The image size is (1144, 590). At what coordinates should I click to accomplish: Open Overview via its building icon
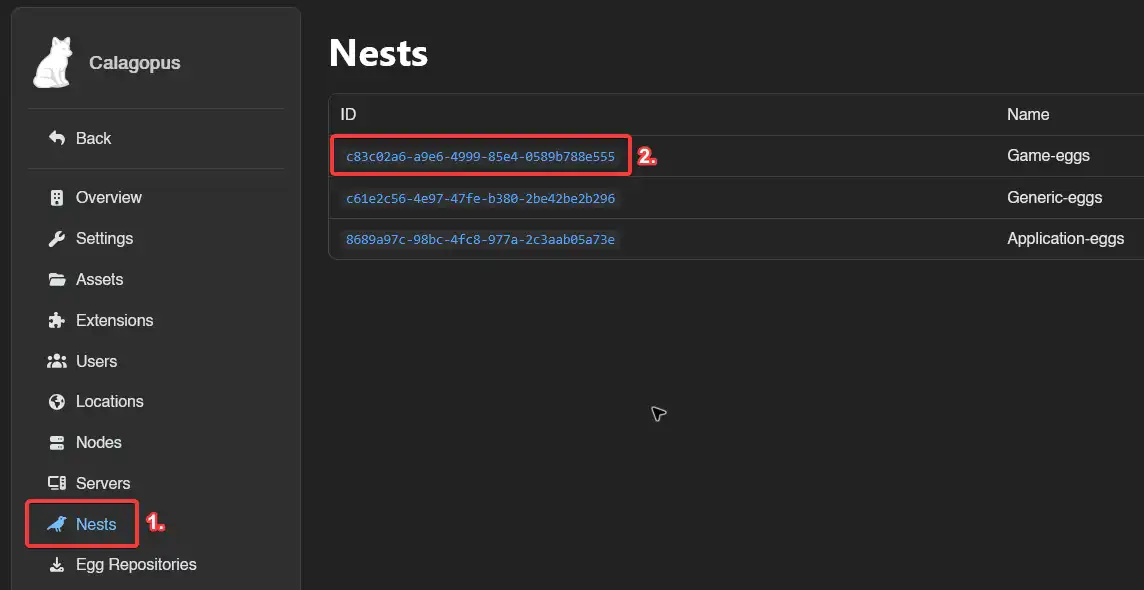(57, 198)
